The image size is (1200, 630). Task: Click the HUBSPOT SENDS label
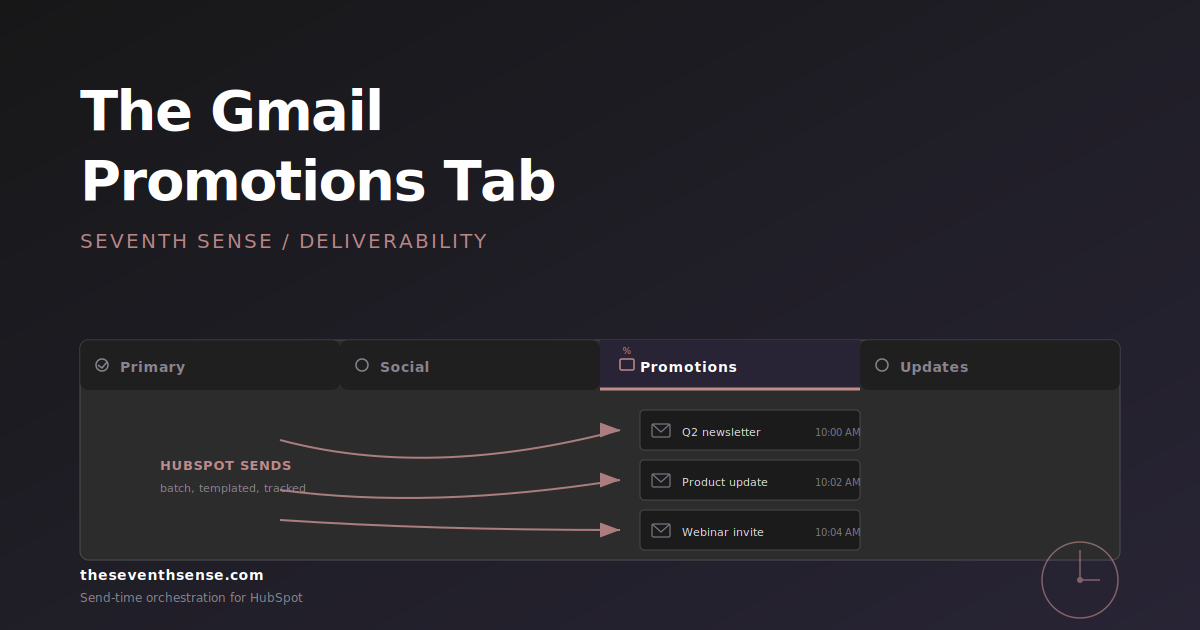[x=226, y=466]
